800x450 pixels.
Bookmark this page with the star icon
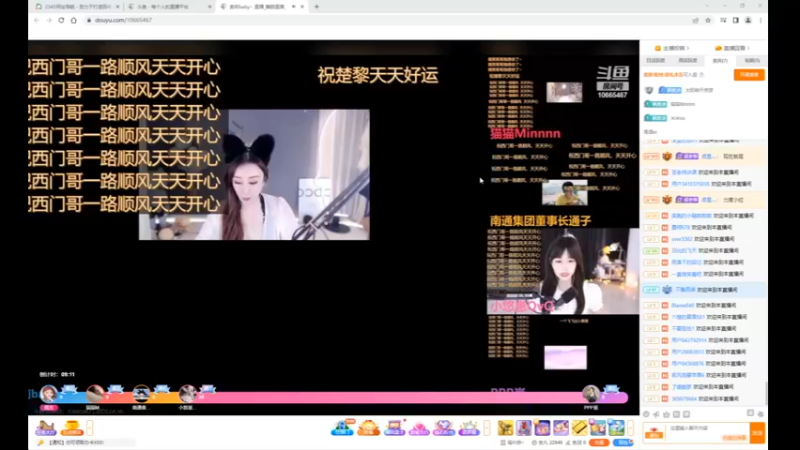coord(708,20)
